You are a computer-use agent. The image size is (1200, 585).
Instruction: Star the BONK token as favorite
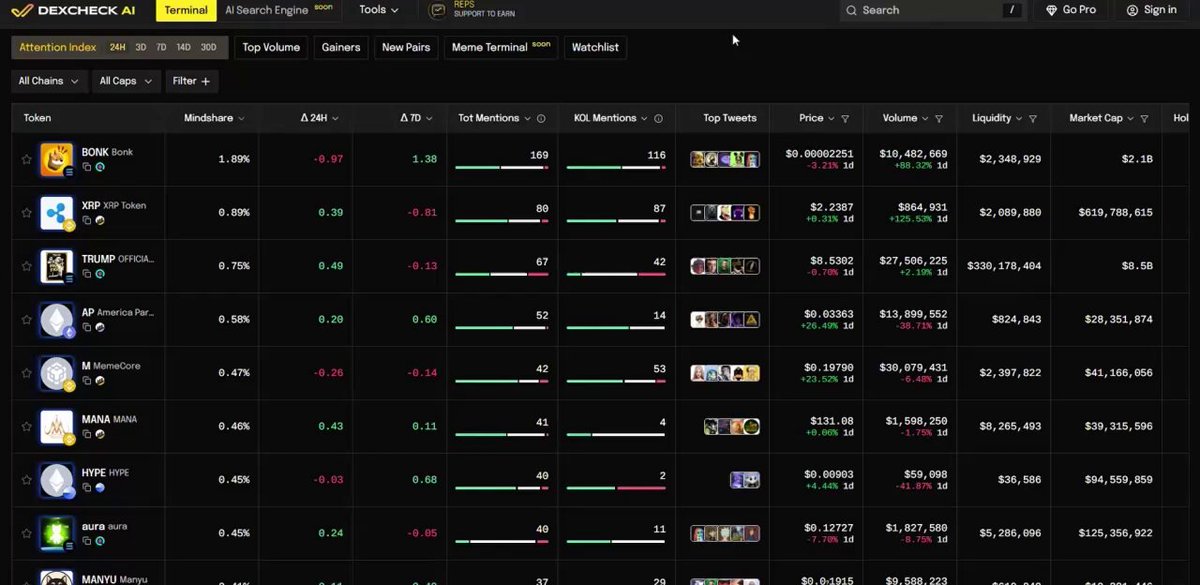(27, 159)
